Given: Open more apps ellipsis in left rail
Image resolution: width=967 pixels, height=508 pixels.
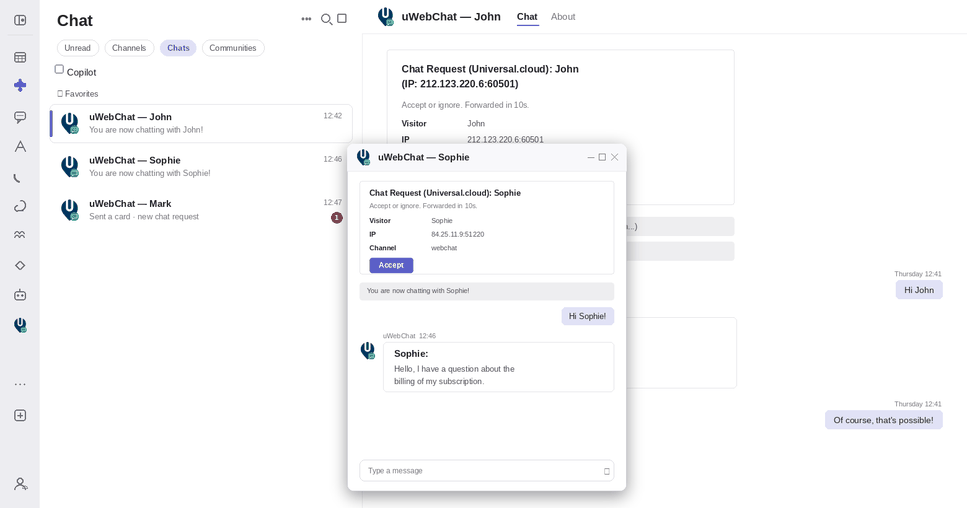Looking at the screenshot, I should pyautogui.click(x=20, y=384).
